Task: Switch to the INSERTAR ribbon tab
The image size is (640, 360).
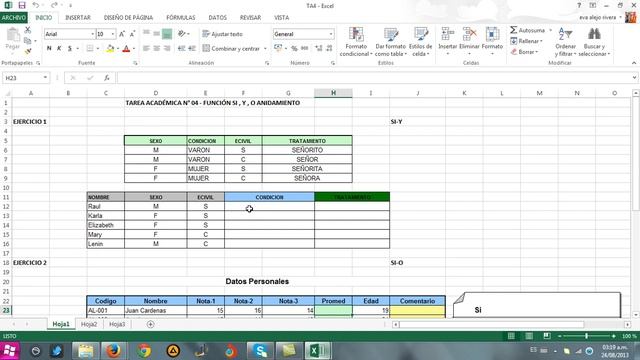Action: (78, 18)
